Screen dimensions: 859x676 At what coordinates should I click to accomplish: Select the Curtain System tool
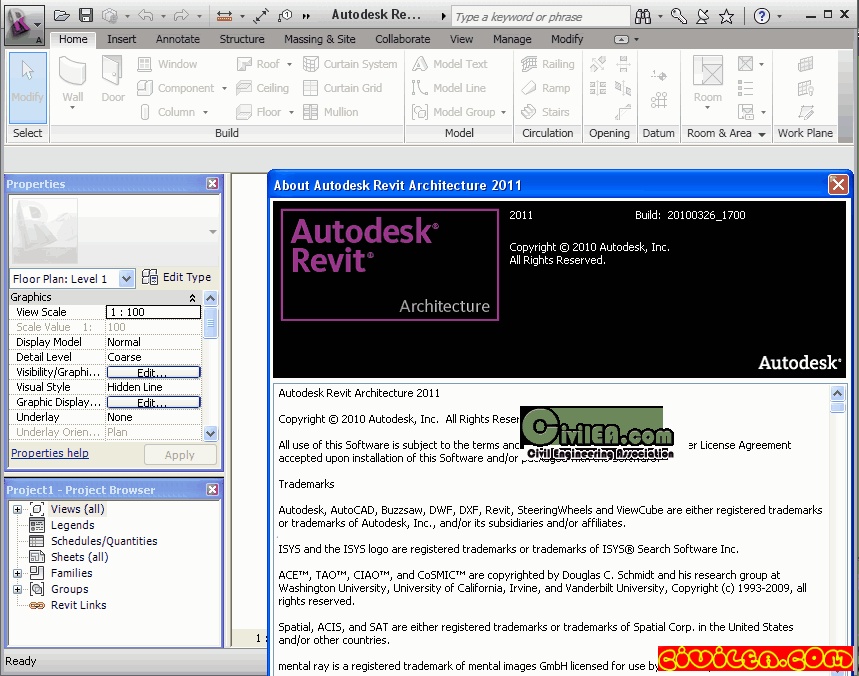[x=350, y=64]
